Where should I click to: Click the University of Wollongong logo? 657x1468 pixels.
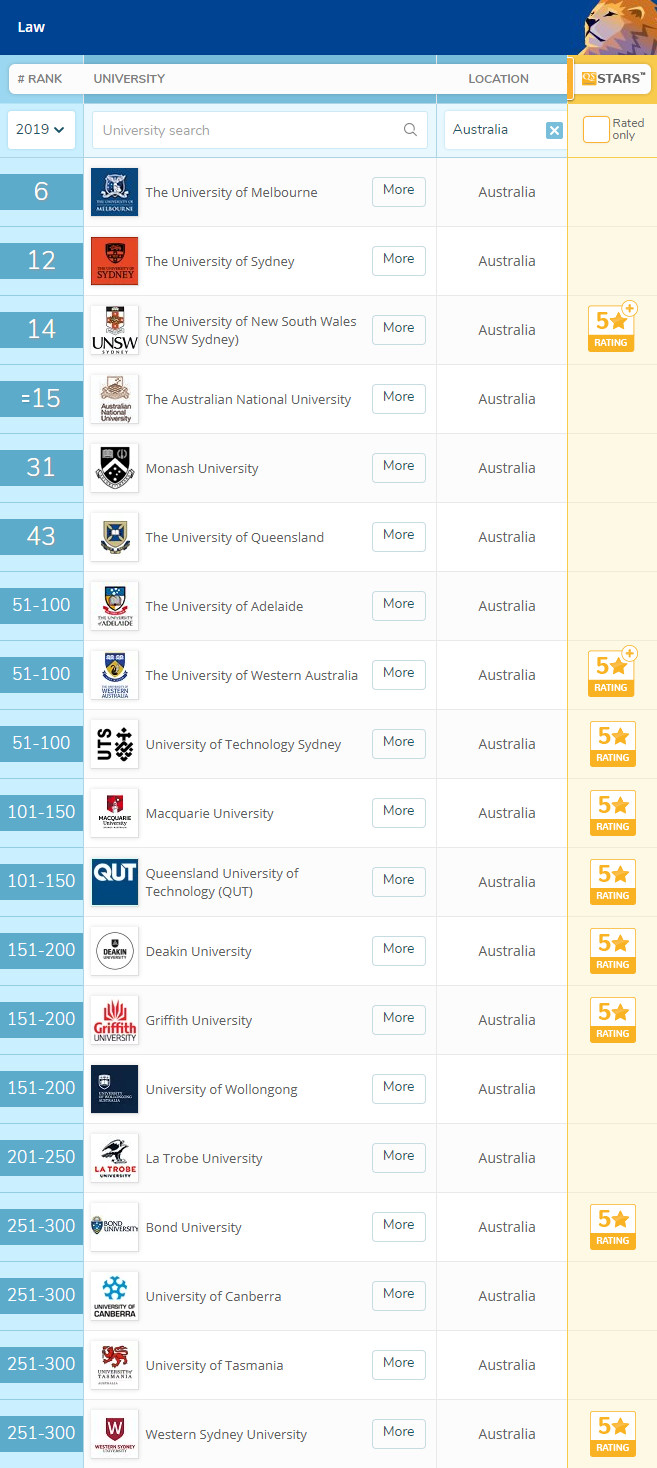(115, 1089)
